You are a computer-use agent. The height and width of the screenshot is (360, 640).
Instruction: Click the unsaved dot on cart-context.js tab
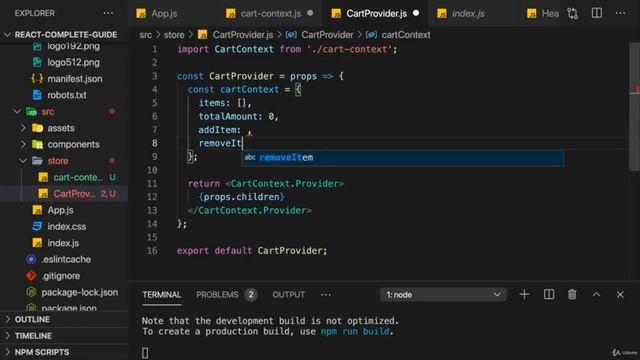(310, 13)
